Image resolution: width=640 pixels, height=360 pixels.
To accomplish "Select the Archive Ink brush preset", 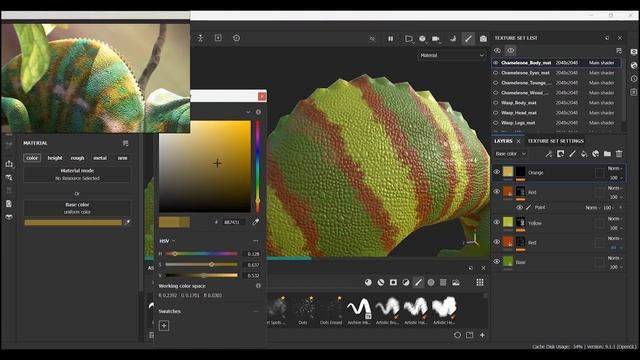I will pos(359,311).
